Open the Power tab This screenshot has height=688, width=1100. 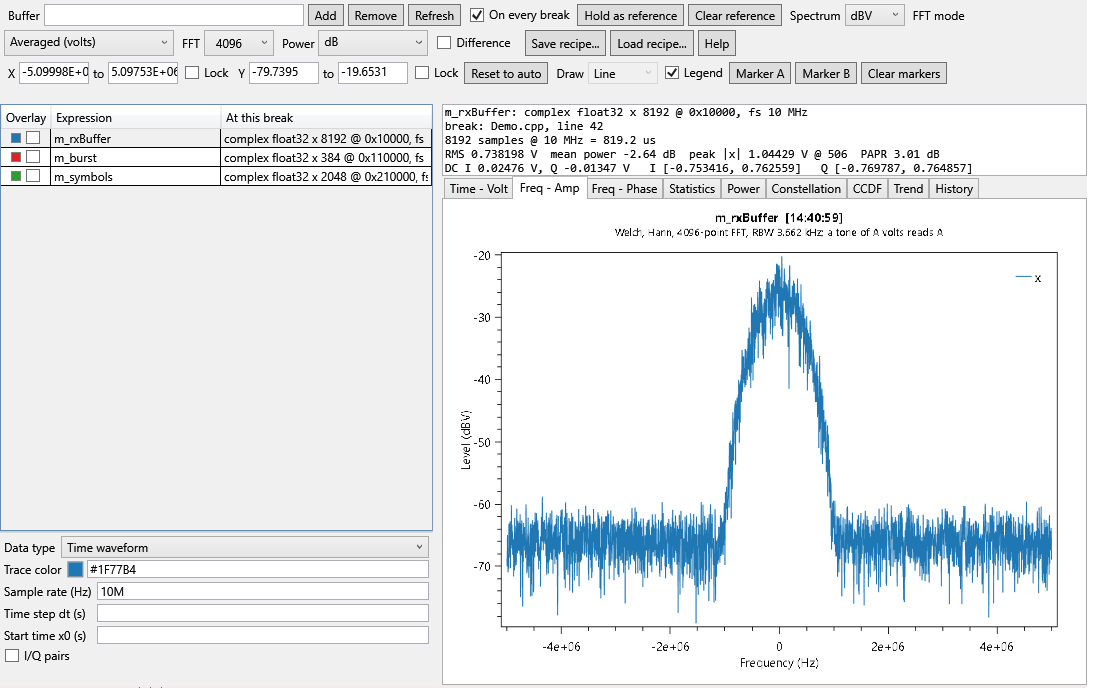[x=743, y=189]
